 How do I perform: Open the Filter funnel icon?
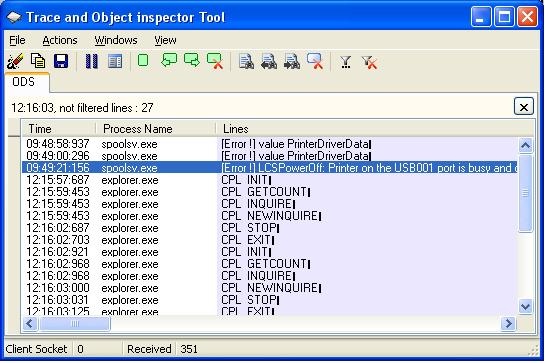346,62
